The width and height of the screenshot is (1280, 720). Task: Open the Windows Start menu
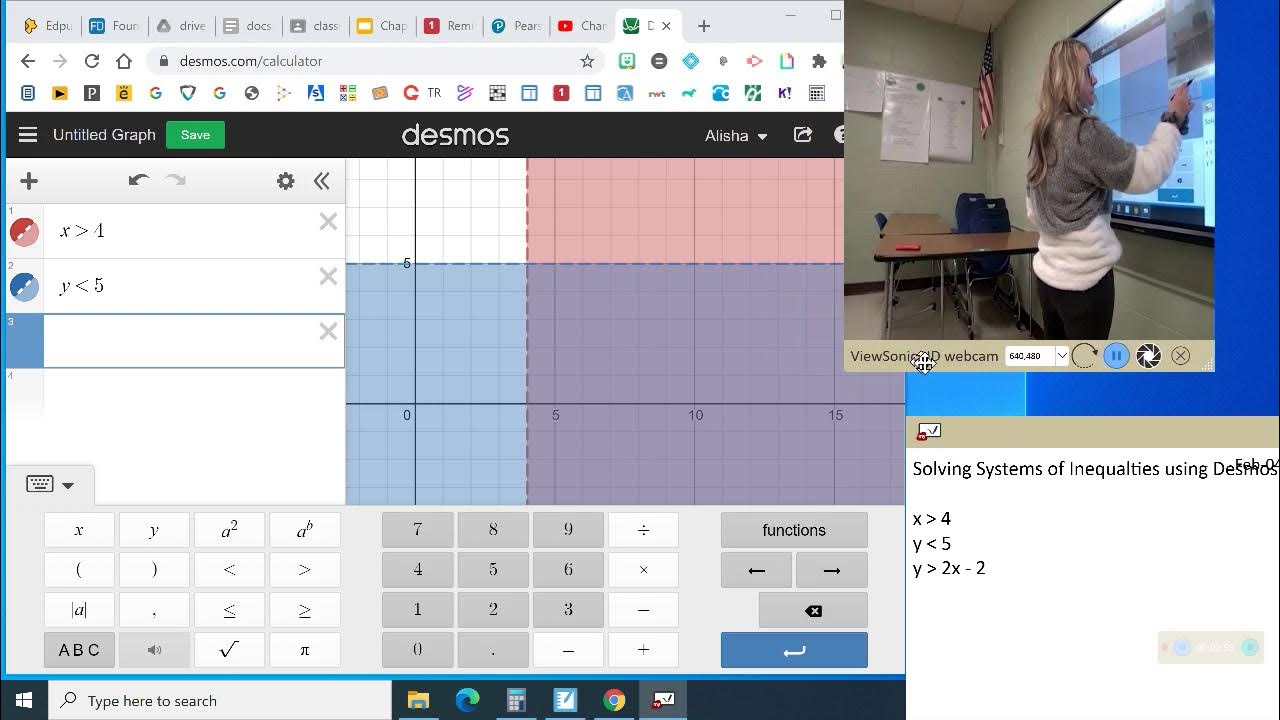click(24, 700)
